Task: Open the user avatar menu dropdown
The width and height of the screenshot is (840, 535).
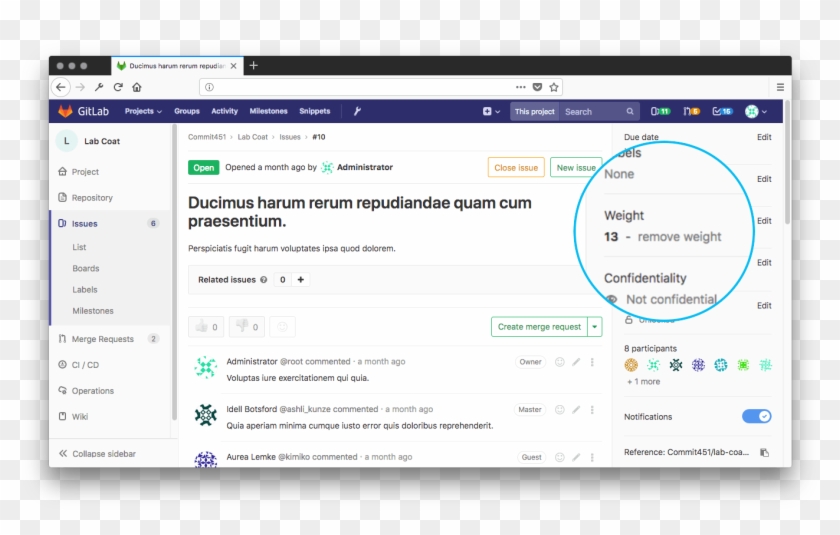Action: (x=756, y=112)
